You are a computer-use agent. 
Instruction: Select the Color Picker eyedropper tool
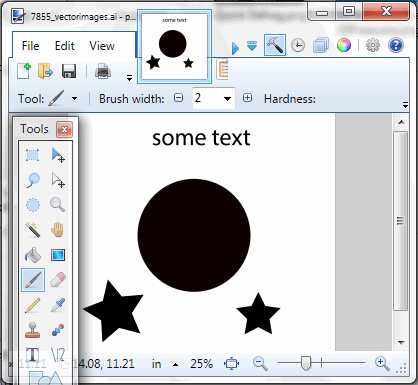click(58, 305)
